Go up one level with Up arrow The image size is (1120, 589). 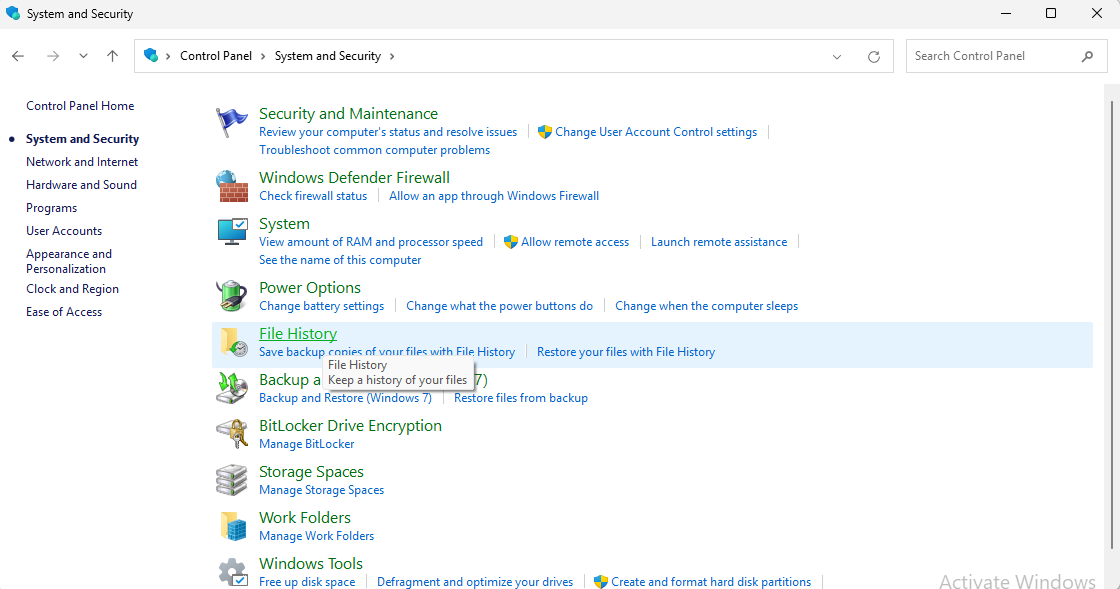coord(112,56)
